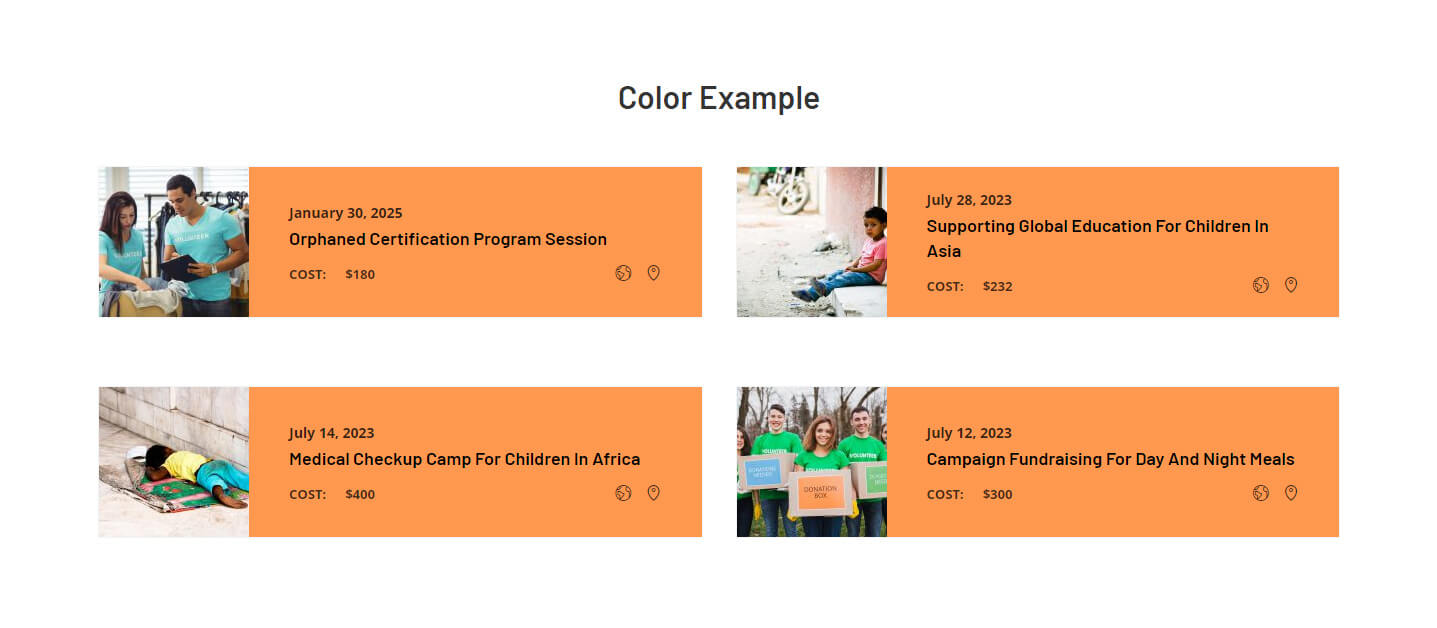
Task: Click location pin on Orphaned Certification event
Action: pyautogui.click(x=653, y=273)
